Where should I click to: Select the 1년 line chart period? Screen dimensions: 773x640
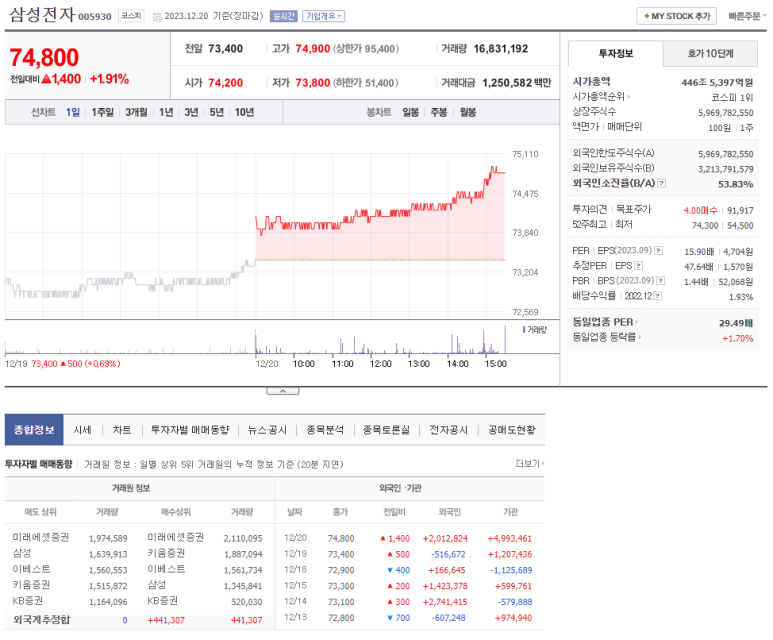coord(166,112)
